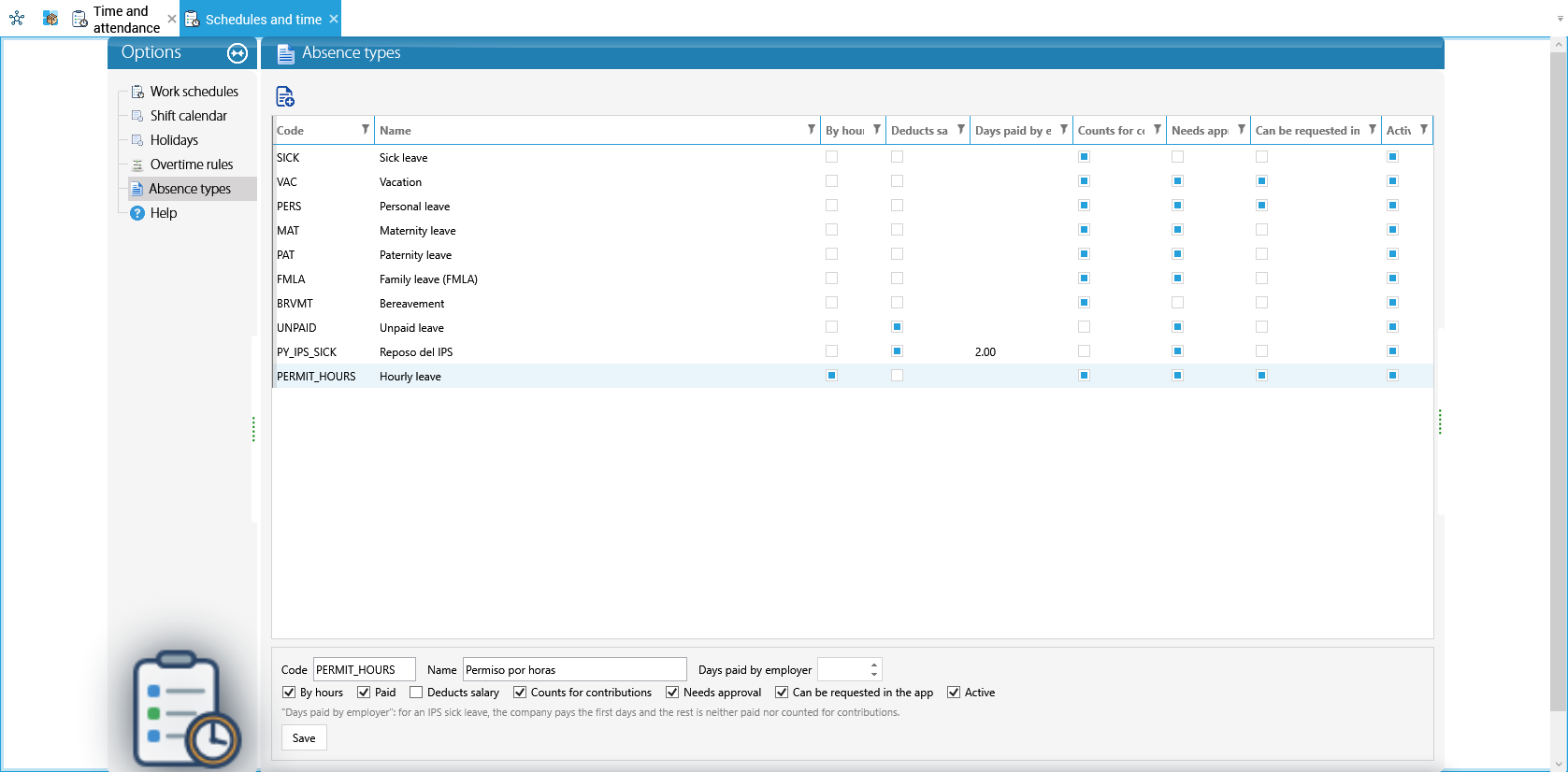The width and height of the screenshot is (1568, 772).
Task: Close the Schedules and time tab
Action: pyautogui.click(x=334, y=19)
